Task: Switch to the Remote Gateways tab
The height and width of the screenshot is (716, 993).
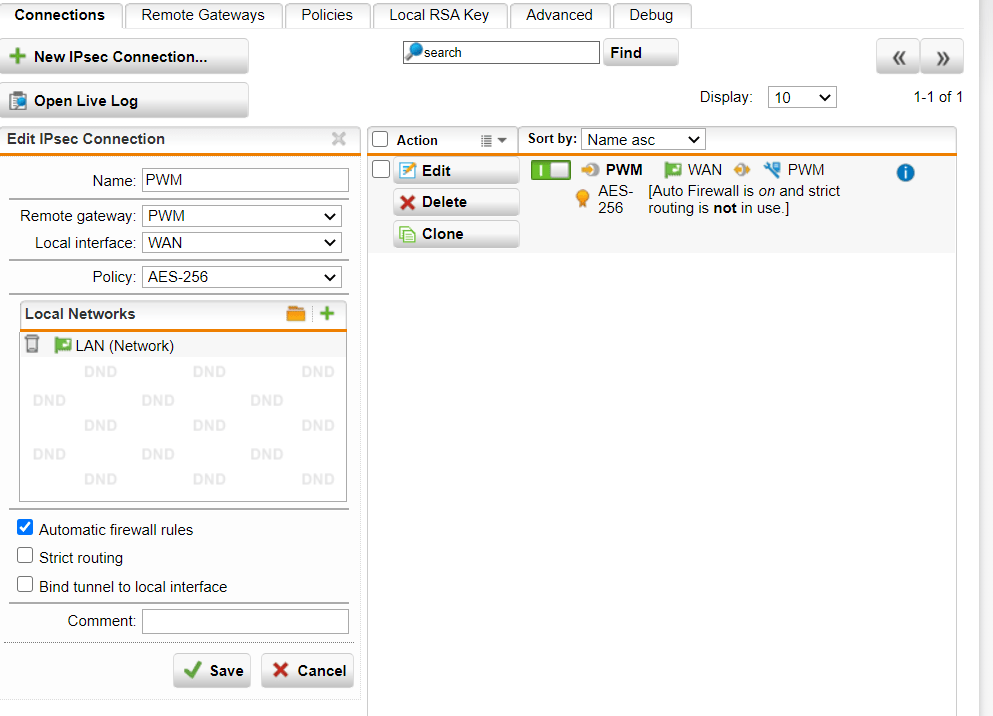Action: click(203, 15)
